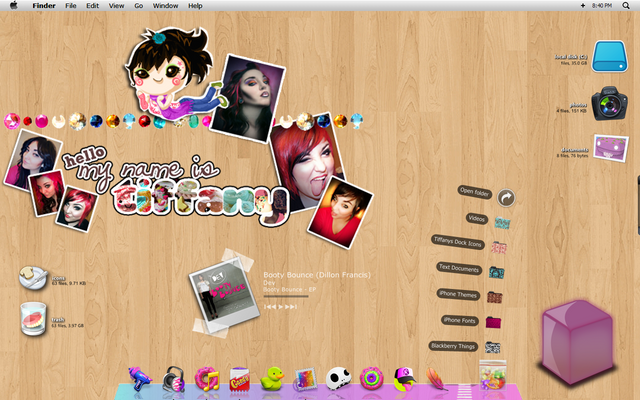Click the Text Documents folder icon

click(x=496, y=272)
